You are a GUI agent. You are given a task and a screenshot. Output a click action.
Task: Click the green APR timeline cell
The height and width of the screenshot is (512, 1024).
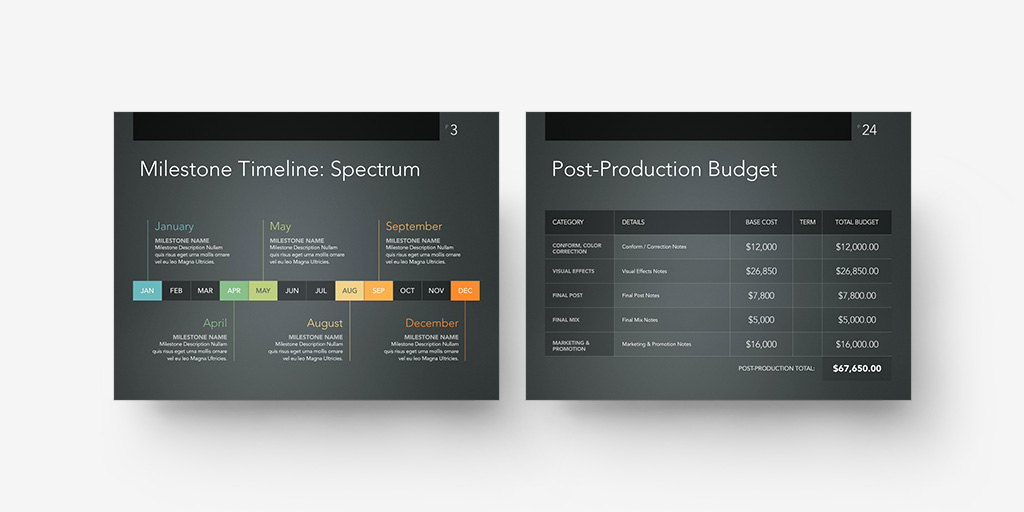pyautogui.click(x=234, y=291)
